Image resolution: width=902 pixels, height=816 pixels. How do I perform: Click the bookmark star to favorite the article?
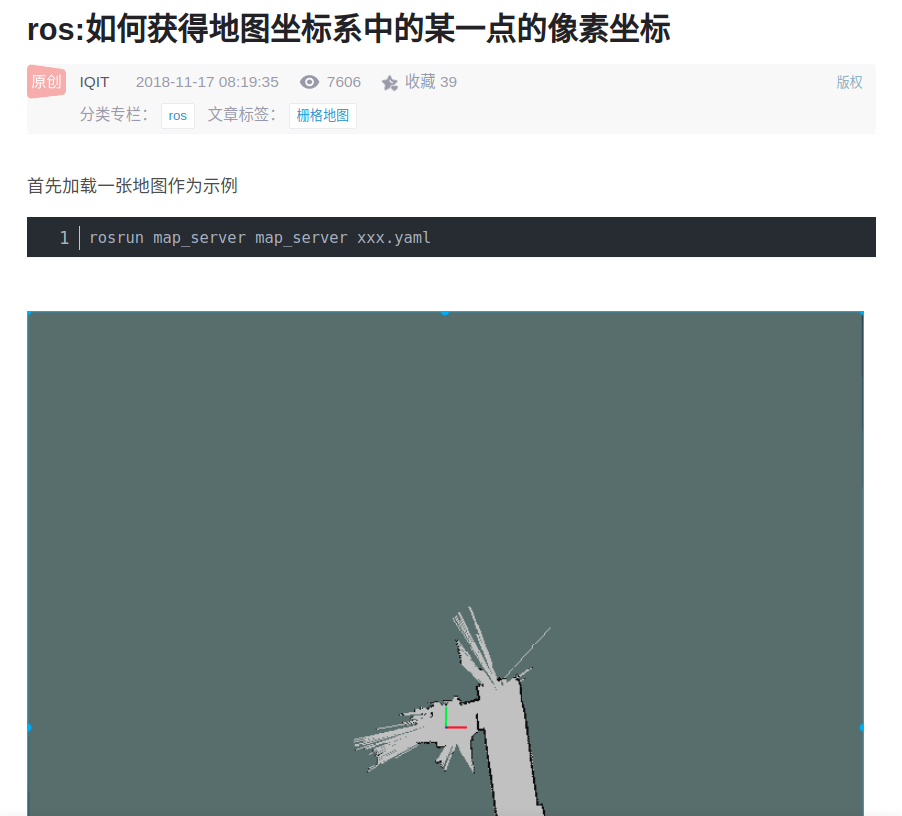pyautogui.click(x=389, y=82)
